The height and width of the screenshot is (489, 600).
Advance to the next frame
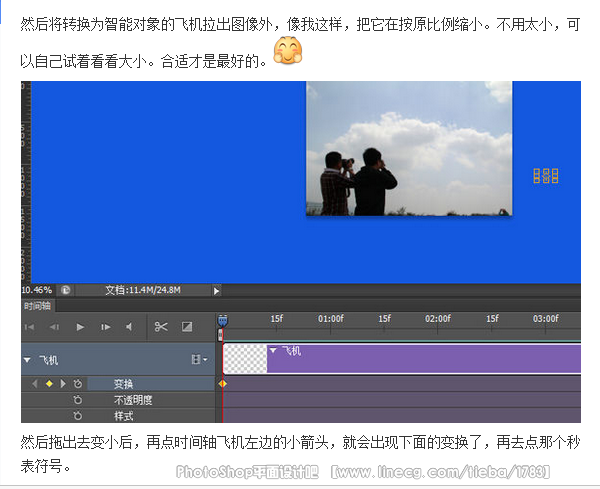pos(106,327)
